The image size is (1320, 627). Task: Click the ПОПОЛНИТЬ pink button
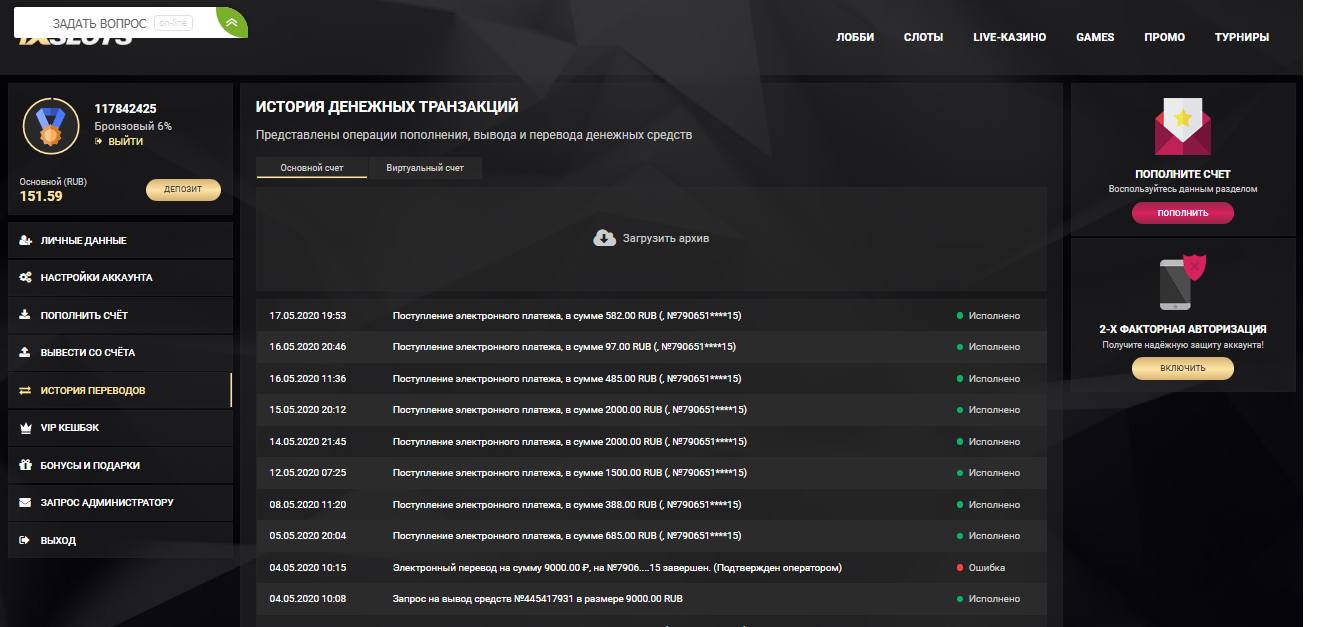click(1182, 213)
